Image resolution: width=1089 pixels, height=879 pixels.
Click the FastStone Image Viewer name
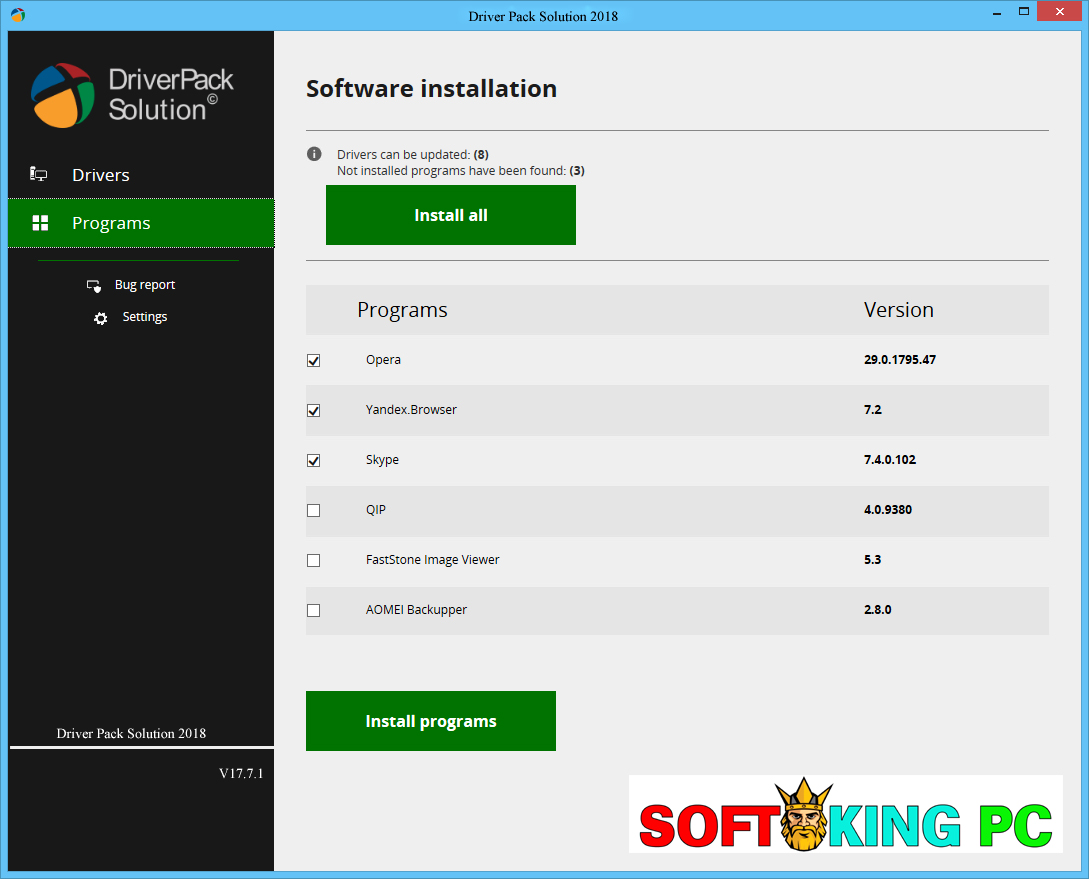point(433,560)
